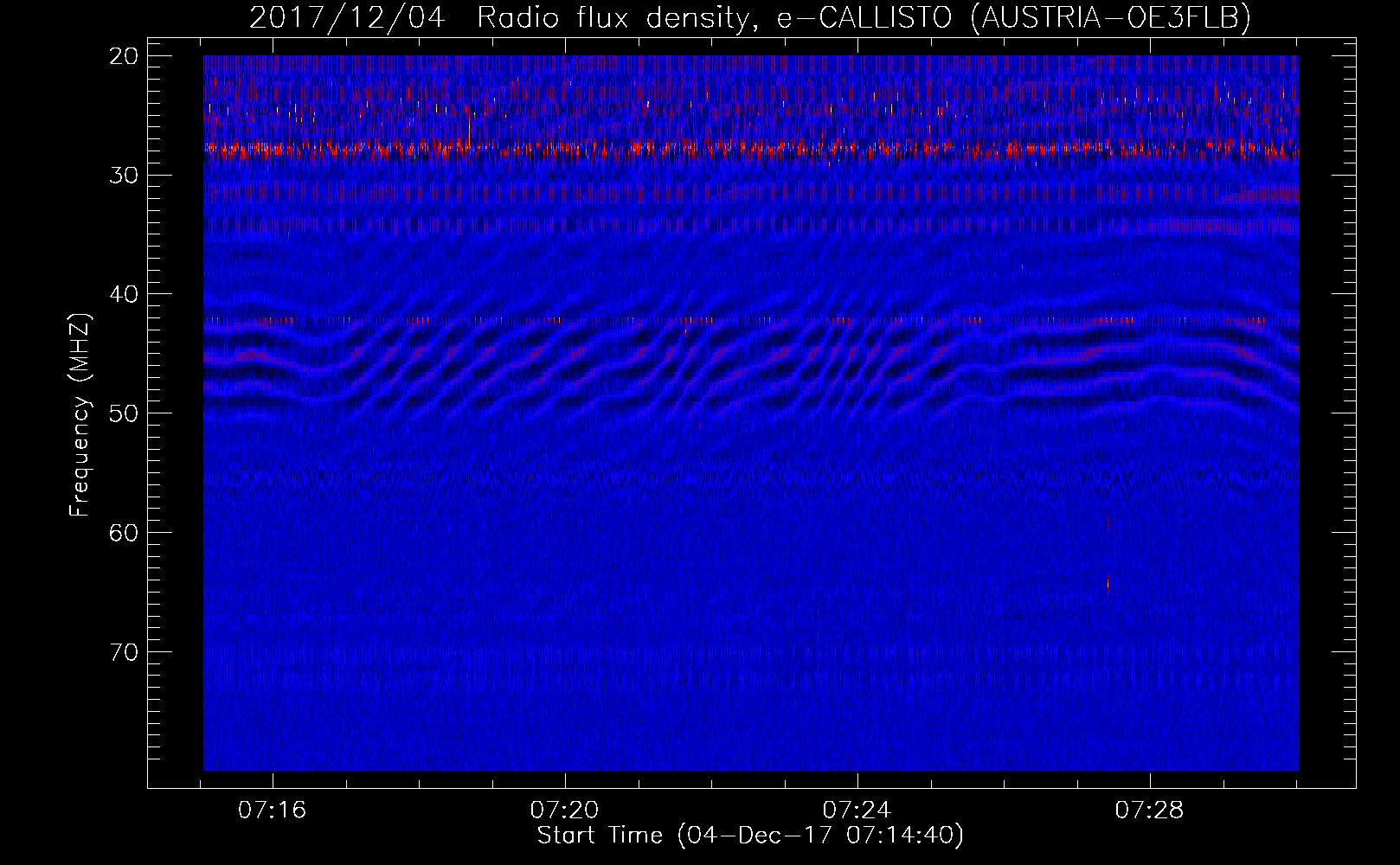This screenshot has height=865, width=1400.
Task: Click the 07:20 time tick label
Action: pyautogui.click(x=564, y=811)
